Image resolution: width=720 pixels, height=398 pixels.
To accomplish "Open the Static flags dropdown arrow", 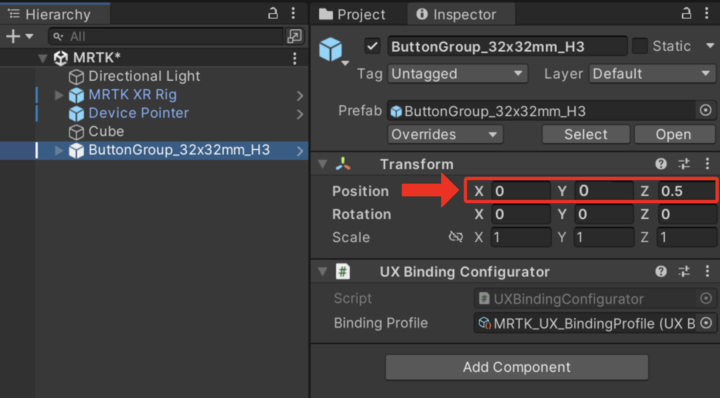I will (710, 46).
